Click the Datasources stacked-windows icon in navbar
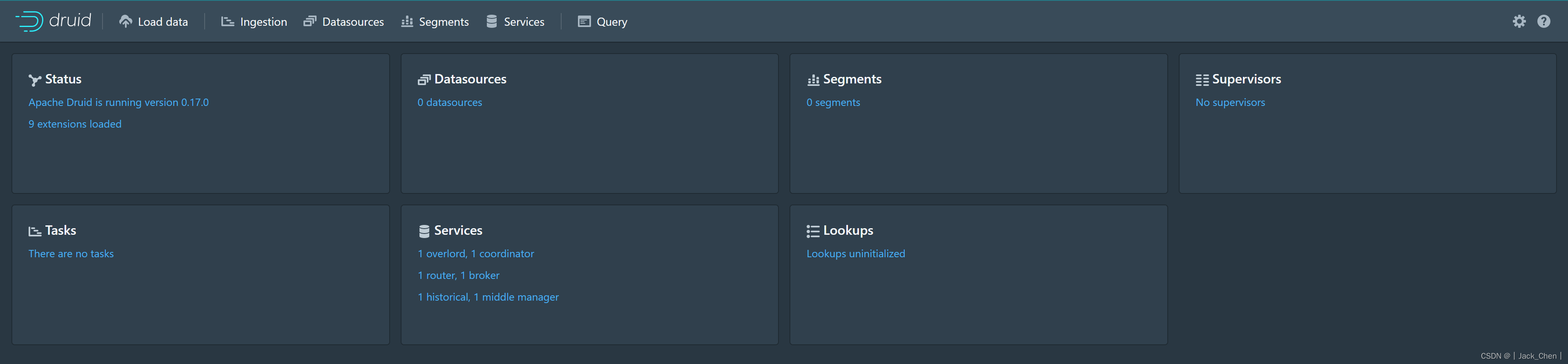Screen dimensions: 1568x364 tap(310, 21)
